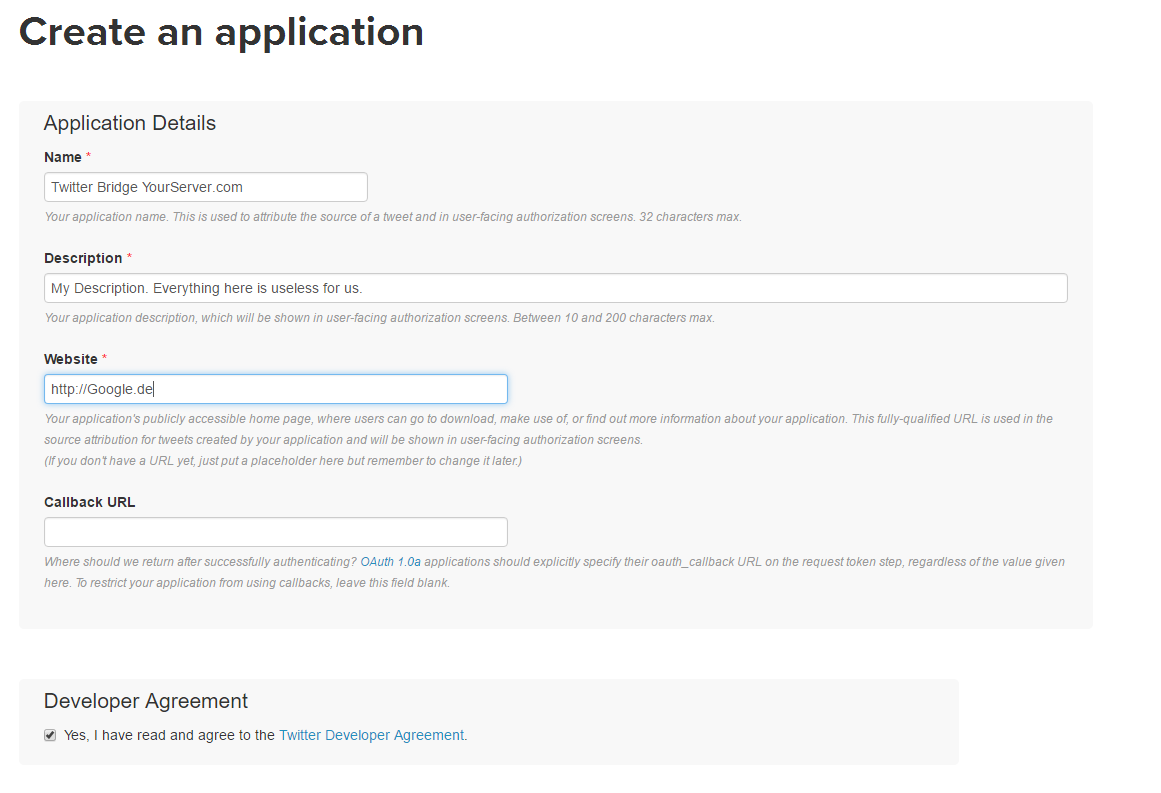Image resolution: width=1161 pixels, height=793 pixels.
Task: Focus the Description text field
Action: tap(555, 288)
